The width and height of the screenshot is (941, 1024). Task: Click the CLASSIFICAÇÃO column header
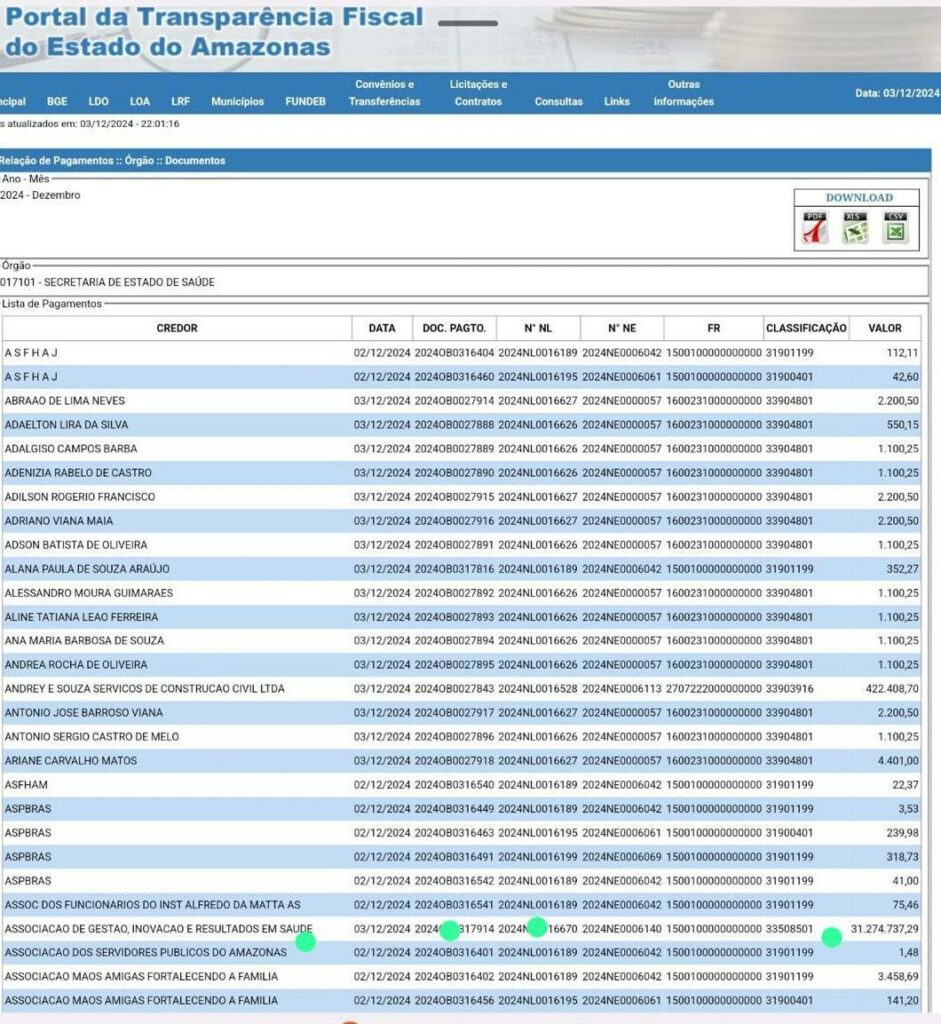point(806,328)
